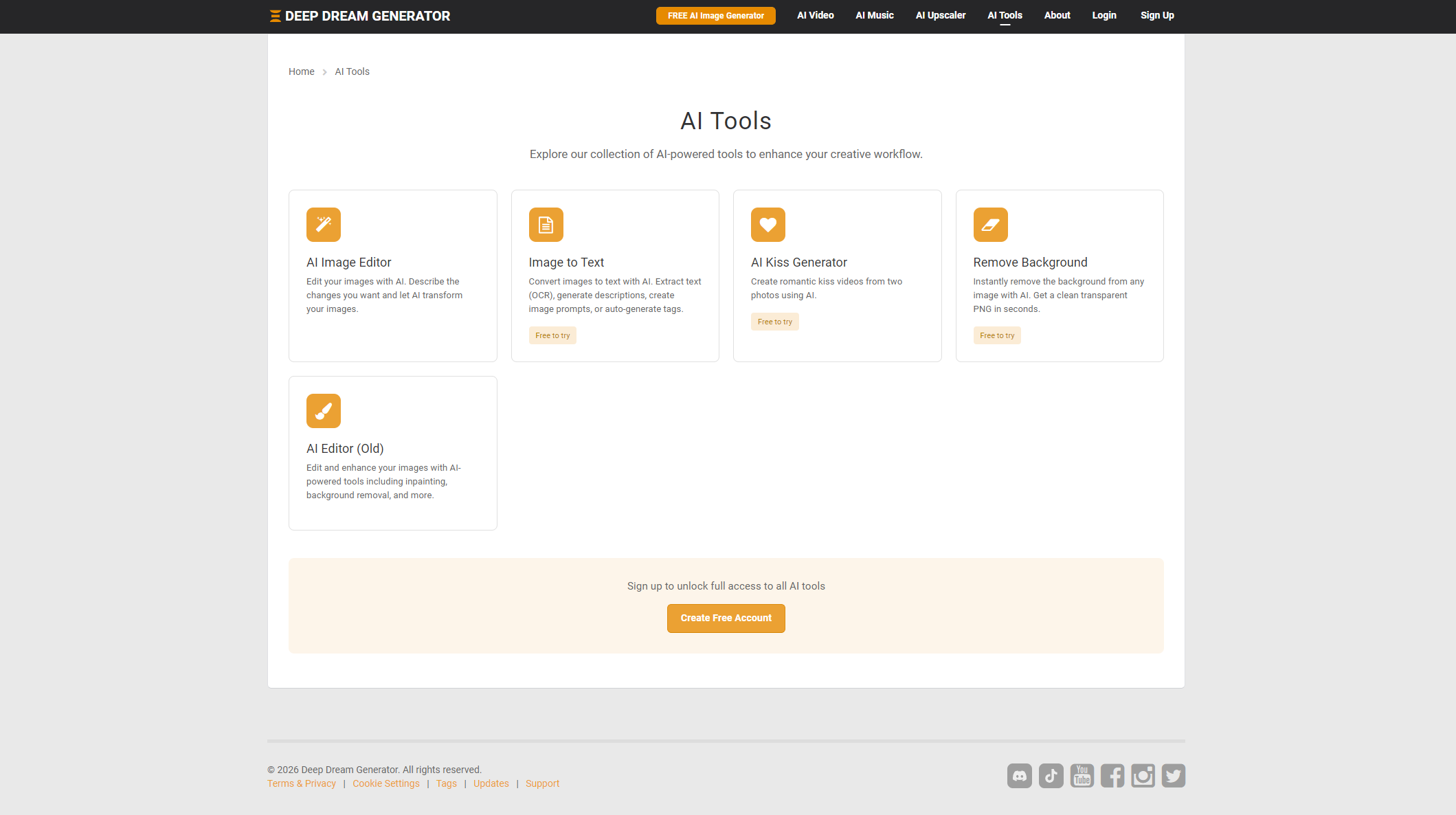Open the AI Music nav item
Screen dimensions: 1456x815
[874, 15]
